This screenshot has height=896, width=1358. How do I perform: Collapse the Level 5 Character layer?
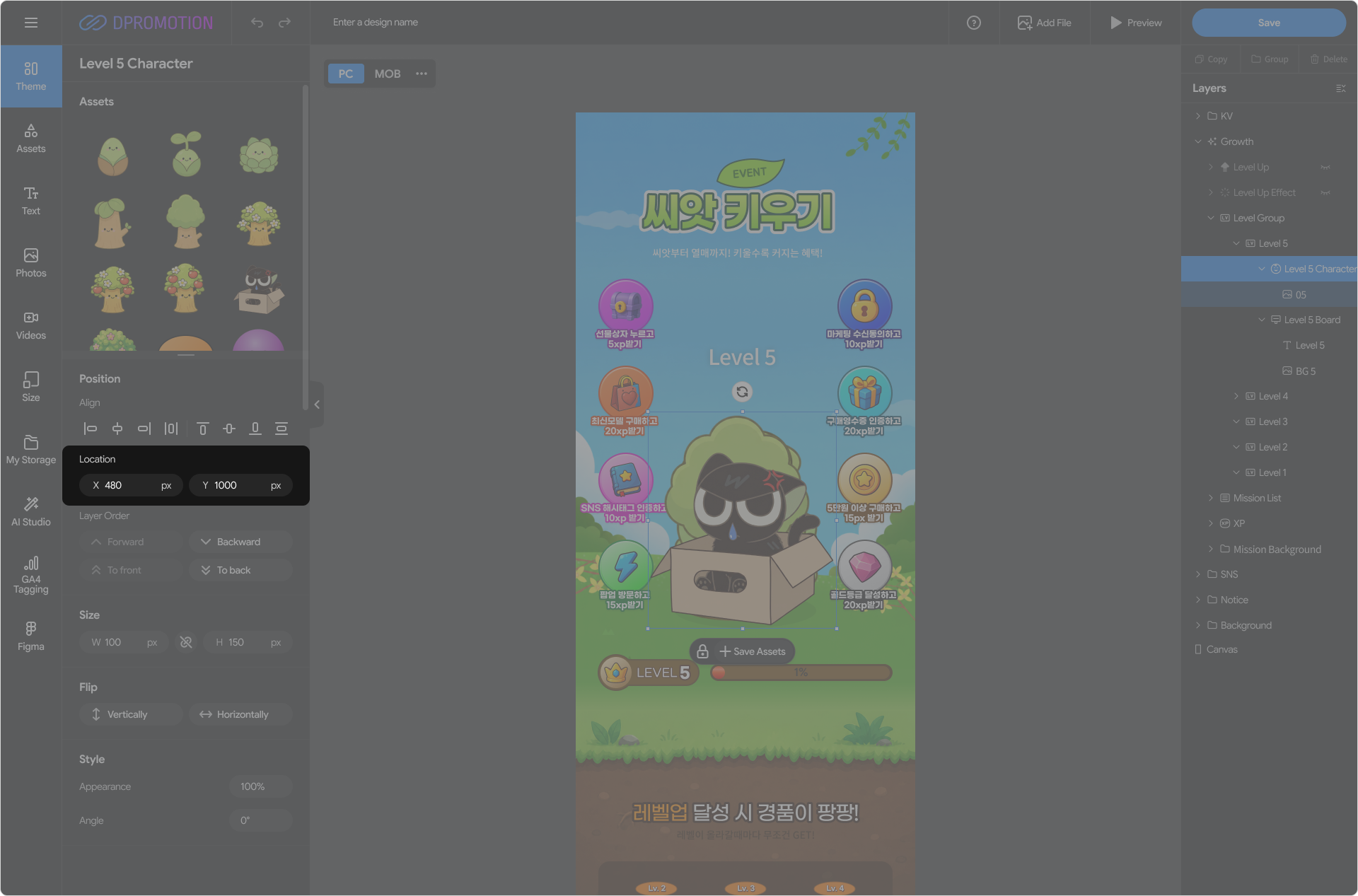pos(1262,269)
